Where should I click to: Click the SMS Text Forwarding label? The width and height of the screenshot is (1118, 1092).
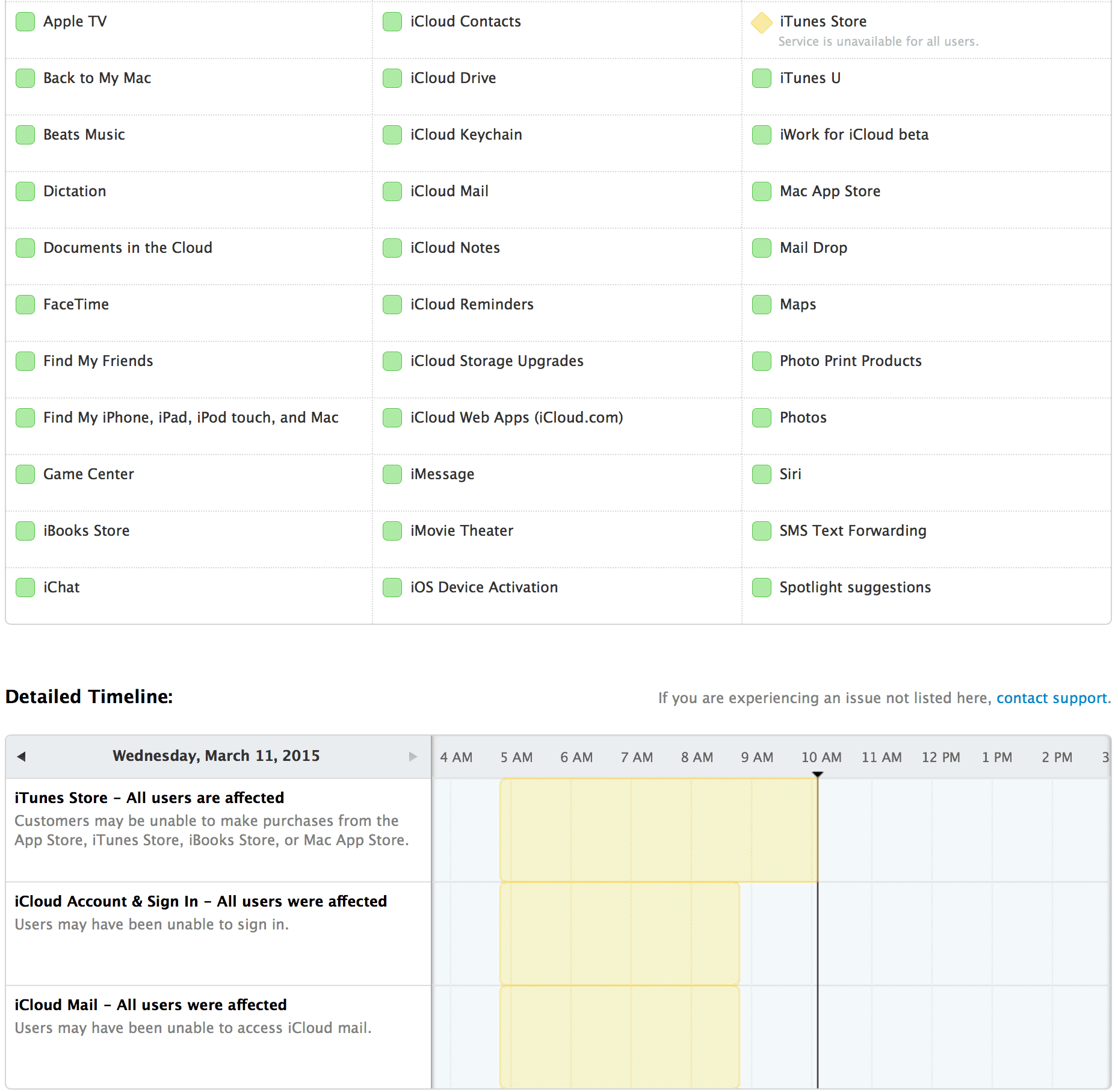click(853, 531)
